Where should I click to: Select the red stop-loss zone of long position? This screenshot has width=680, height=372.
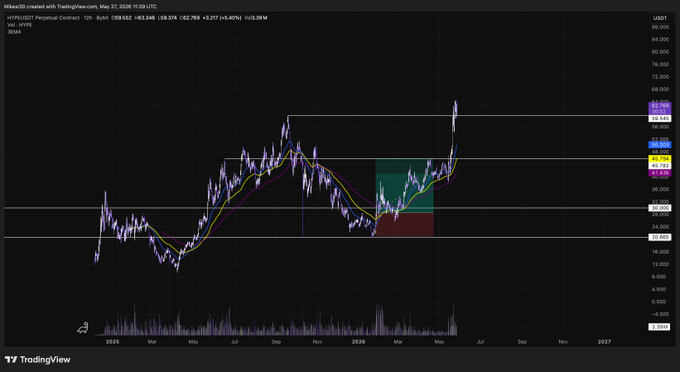404,225
